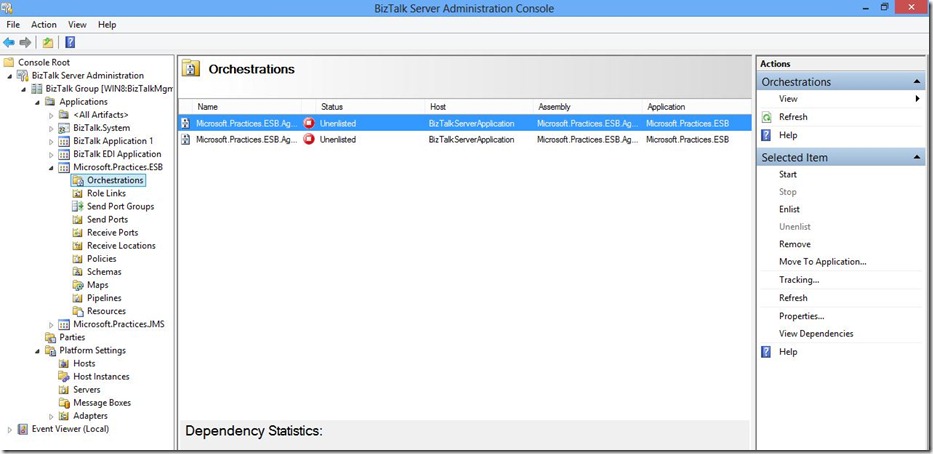This screenshot has width=933, height=454.
Task: Click Properties... action
Action: [x=801, y=316]
